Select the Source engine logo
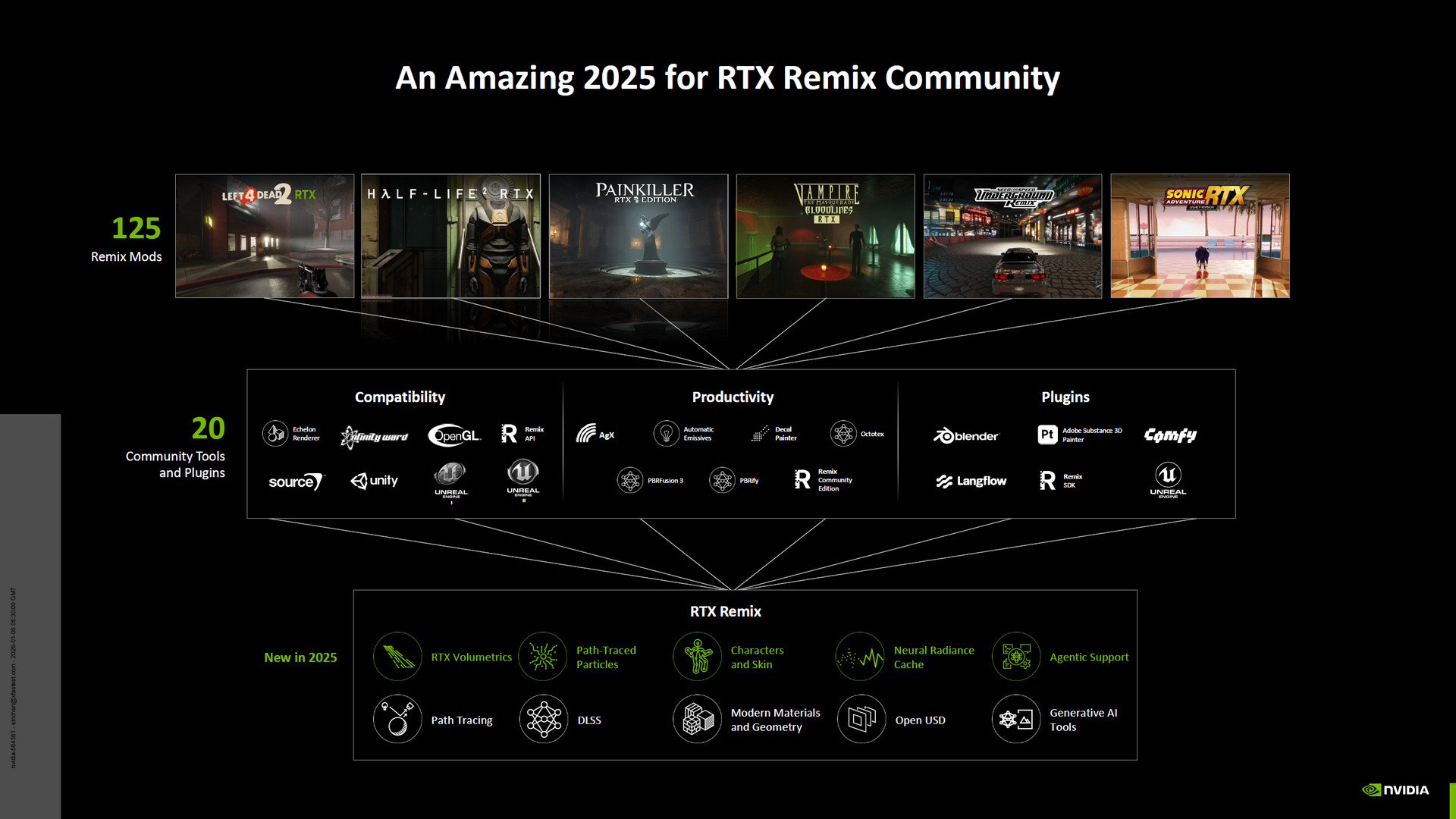The width and height of the screenshot is (1456, 819). 296,482
